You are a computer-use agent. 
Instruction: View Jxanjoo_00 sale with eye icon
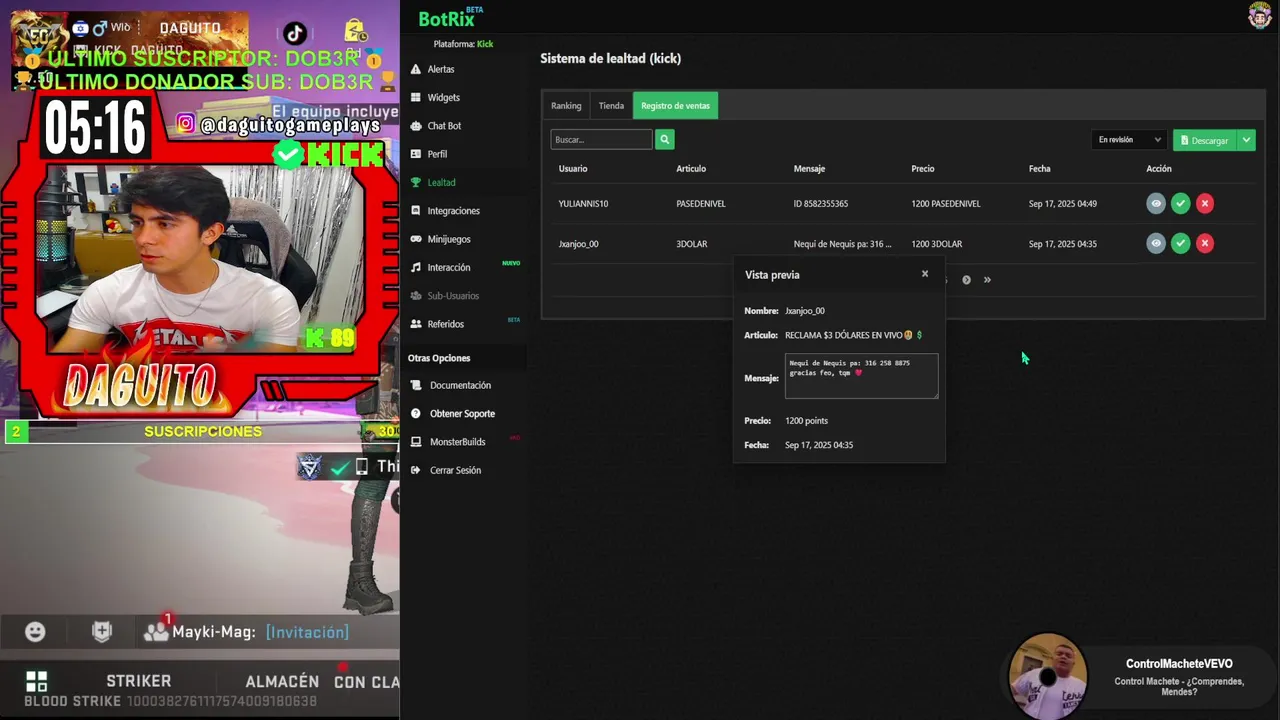pos(1156,243)
